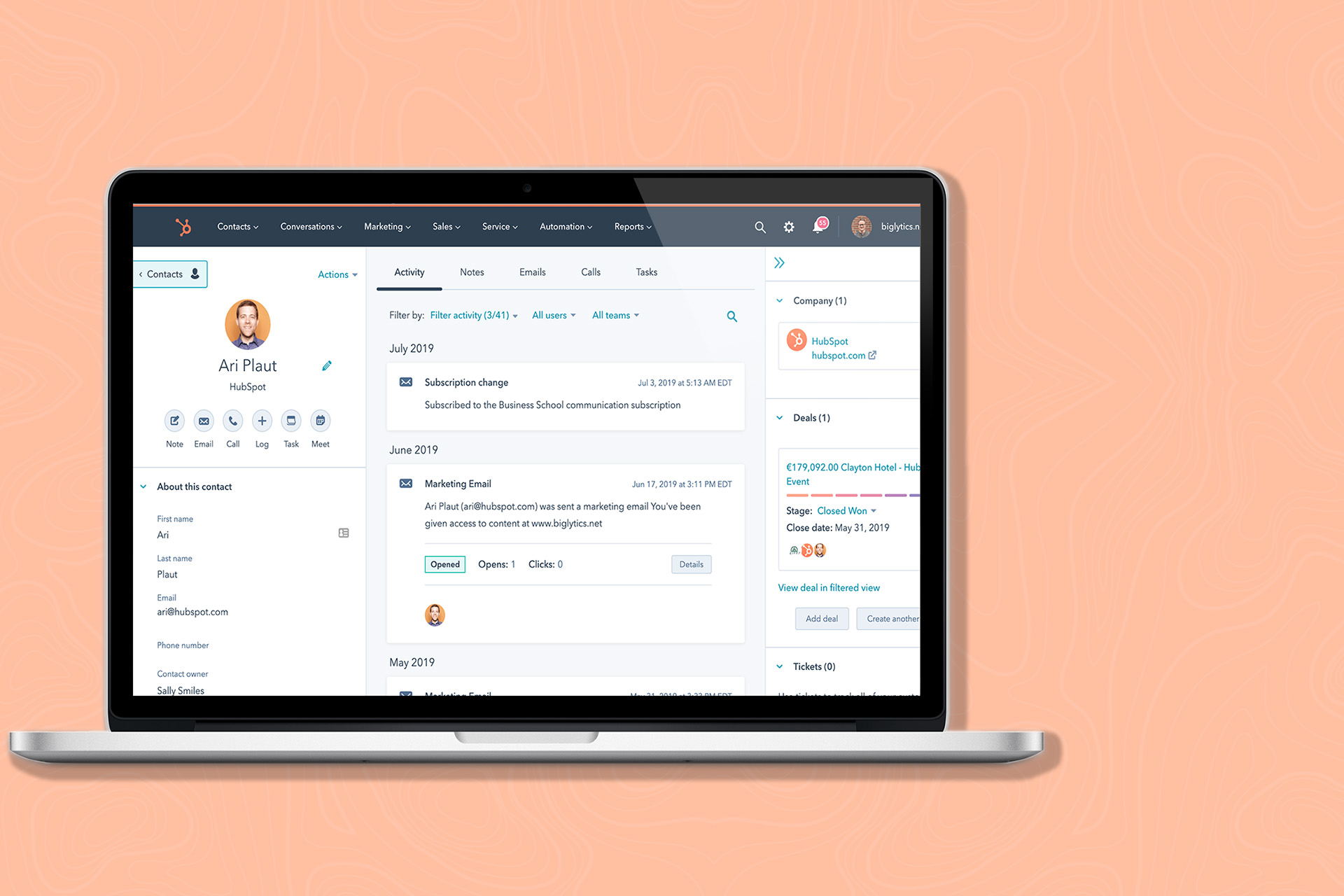Click the HubSpot search icon in the navbar
The image size is (1344, 896).
(x=760, y=226)
